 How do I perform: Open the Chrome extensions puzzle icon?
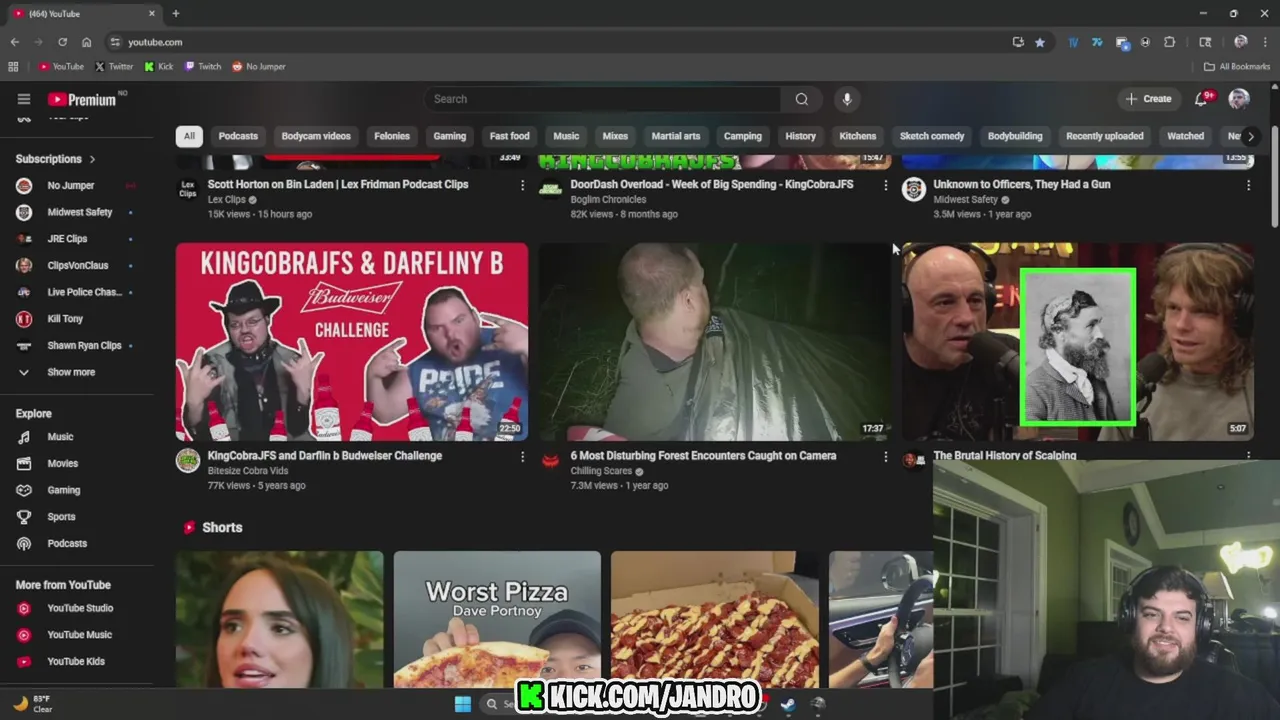point(1169,42)
